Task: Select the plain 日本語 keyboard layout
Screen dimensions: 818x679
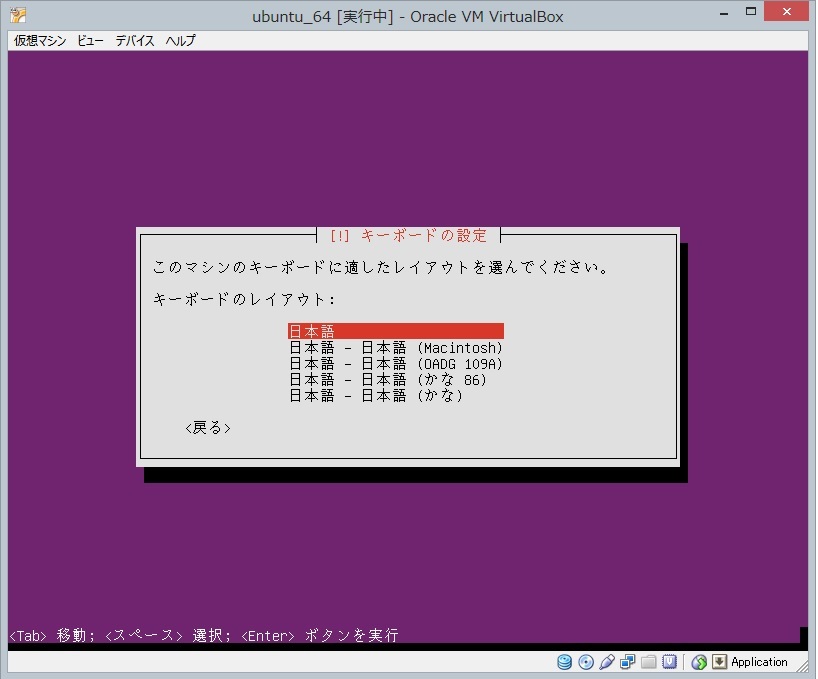Action: [395, 331]
